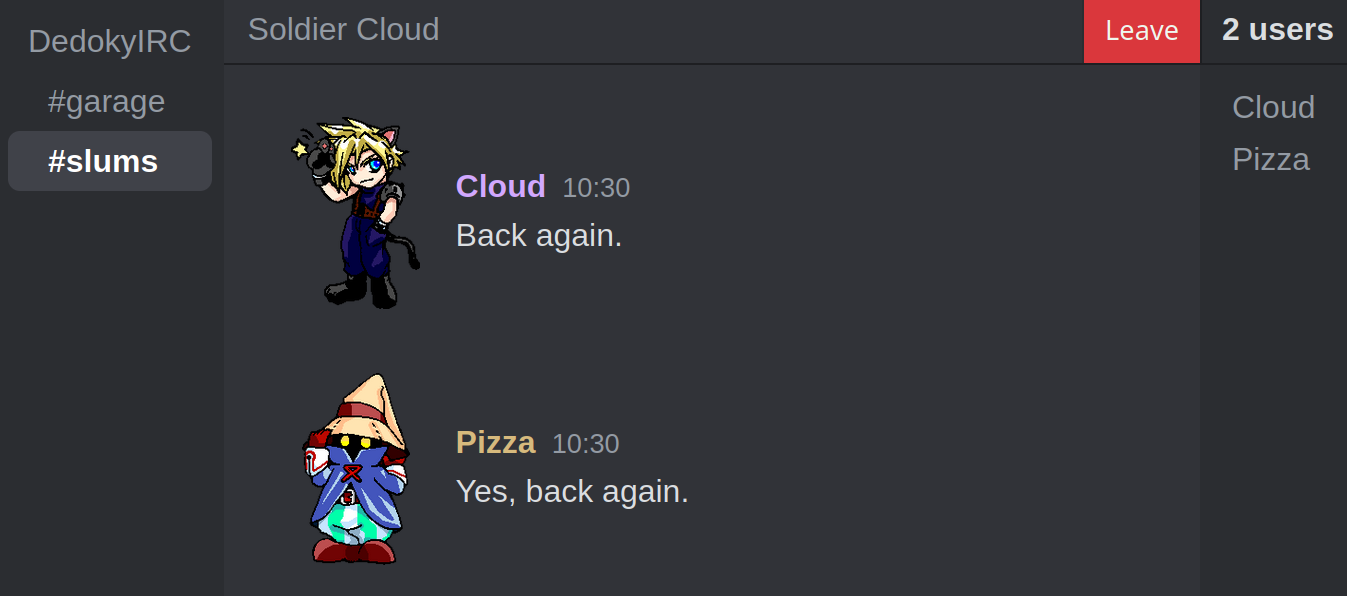
Task: Click the 2 users counter
Action: tap(1277, 30)
